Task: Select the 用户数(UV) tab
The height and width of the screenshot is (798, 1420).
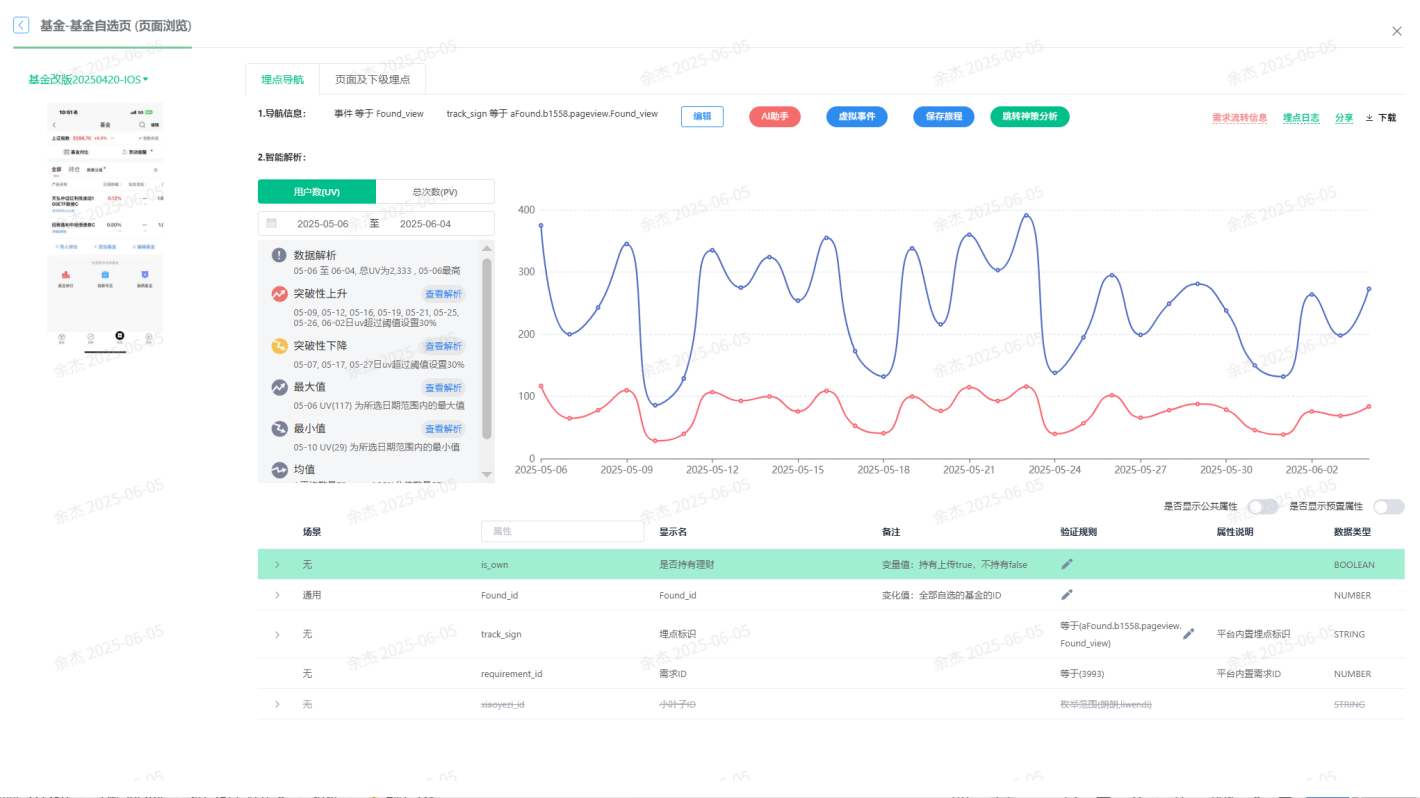Action: pyautogui.click(x=317, y=192)
